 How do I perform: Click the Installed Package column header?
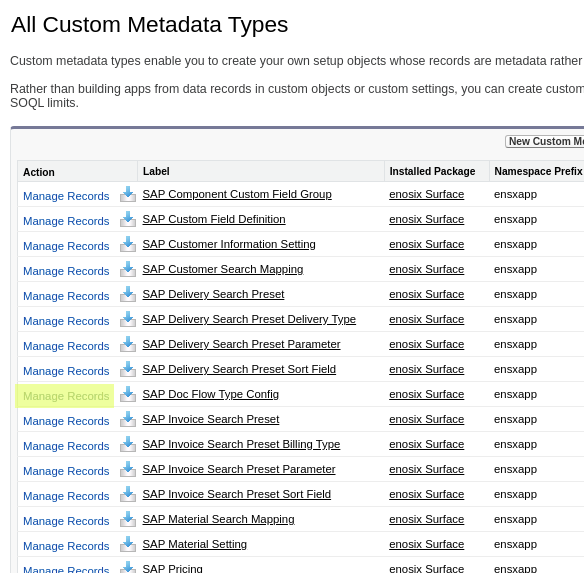point(432,171)
